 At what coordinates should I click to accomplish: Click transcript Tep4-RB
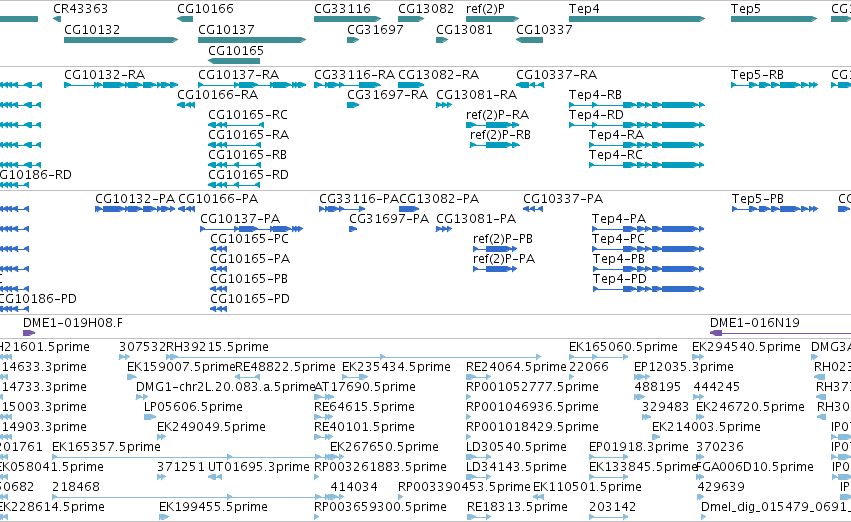tap(637, 105)
